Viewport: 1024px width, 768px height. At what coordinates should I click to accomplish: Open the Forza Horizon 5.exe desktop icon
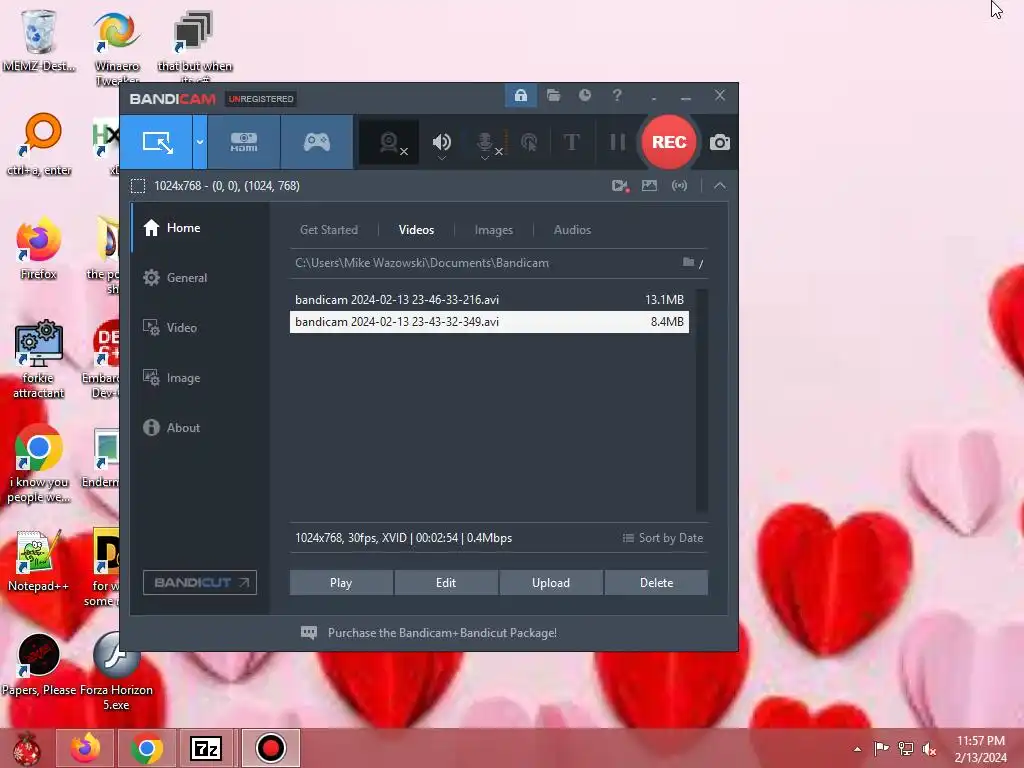(x=116, y=671)
